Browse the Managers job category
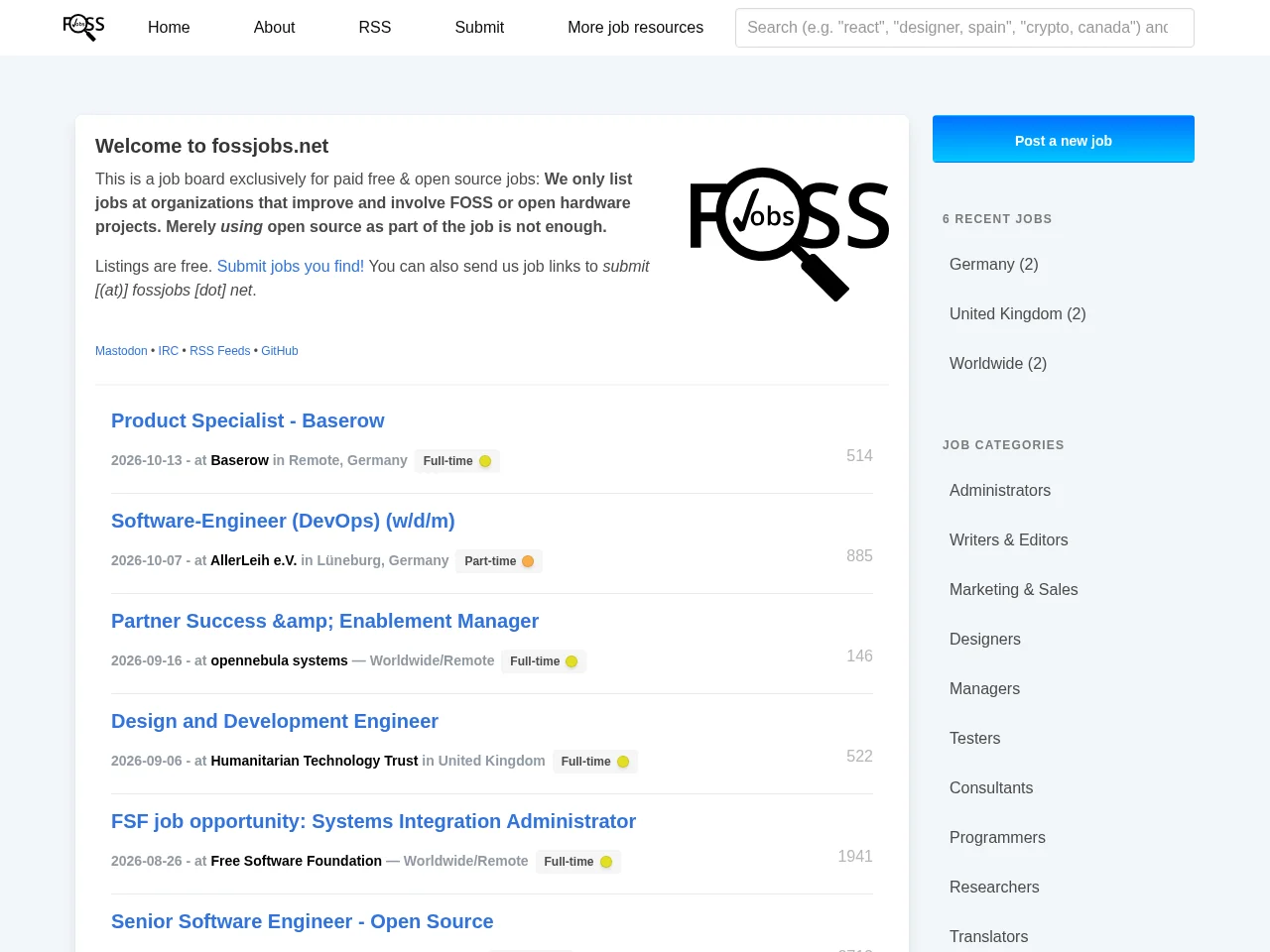1270x952 pixels. pos(984,688)
